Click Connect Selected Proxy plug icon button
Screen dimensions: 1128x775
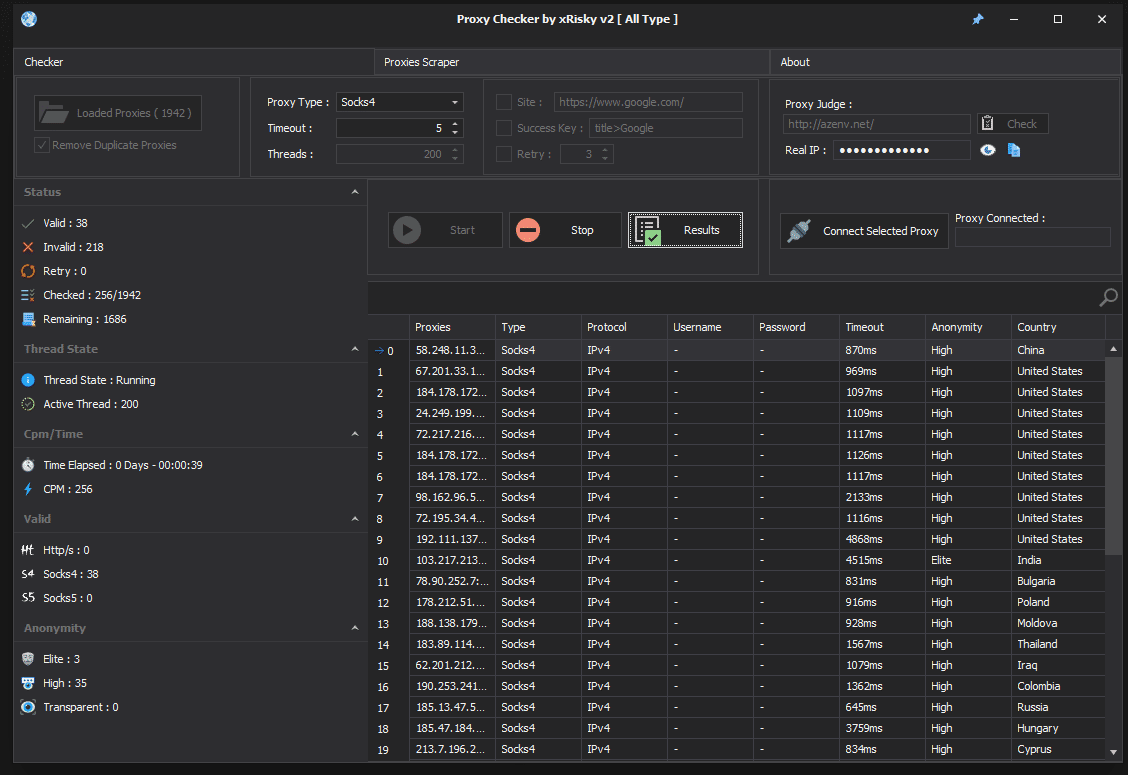pos(864,231)
